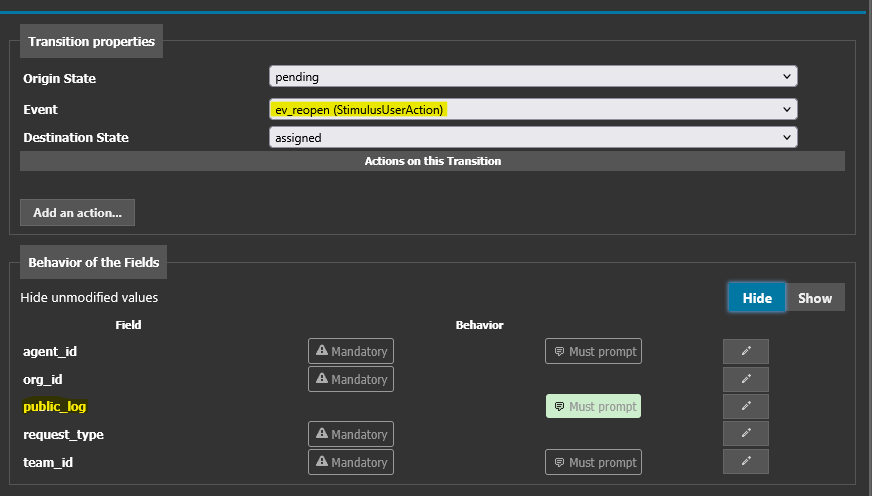Click the Add an action button

[x=77, y=212]
